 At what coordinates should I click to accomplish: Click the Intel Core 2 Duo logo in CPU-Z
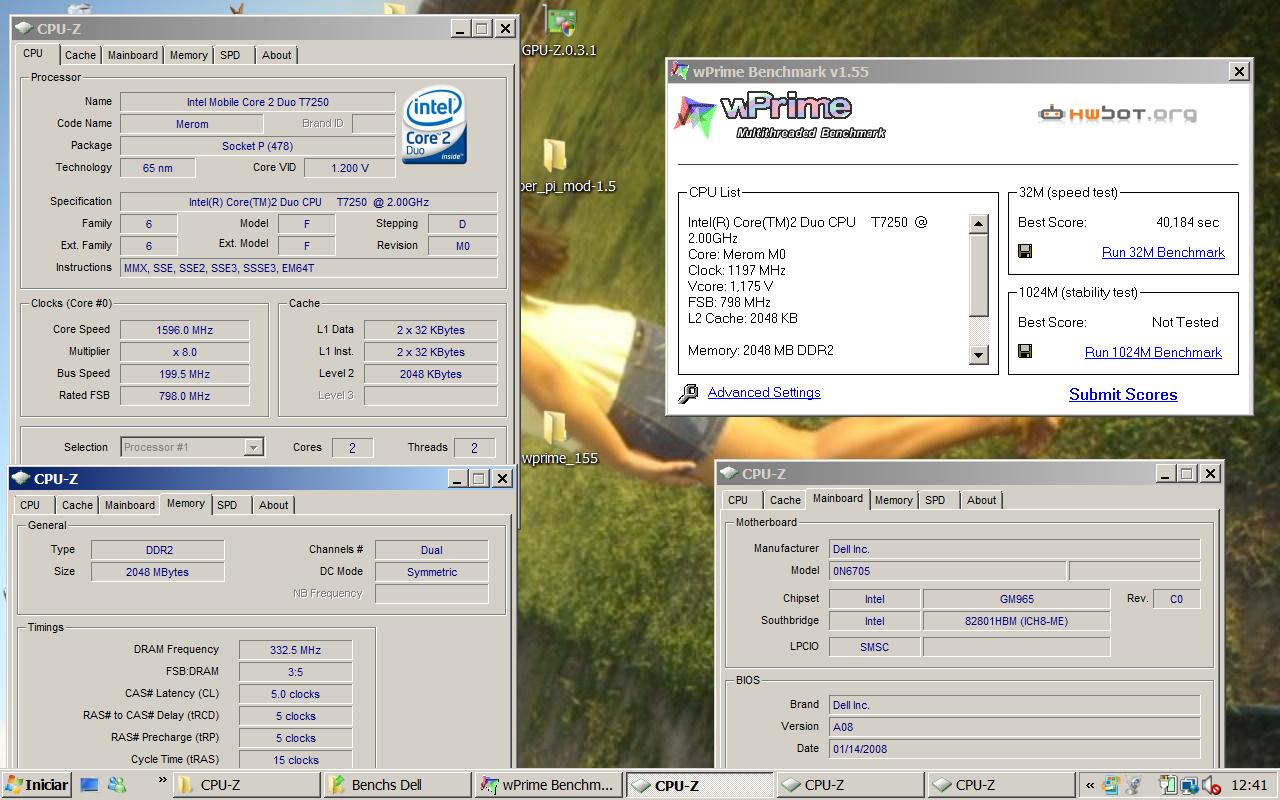coord(434,127)
